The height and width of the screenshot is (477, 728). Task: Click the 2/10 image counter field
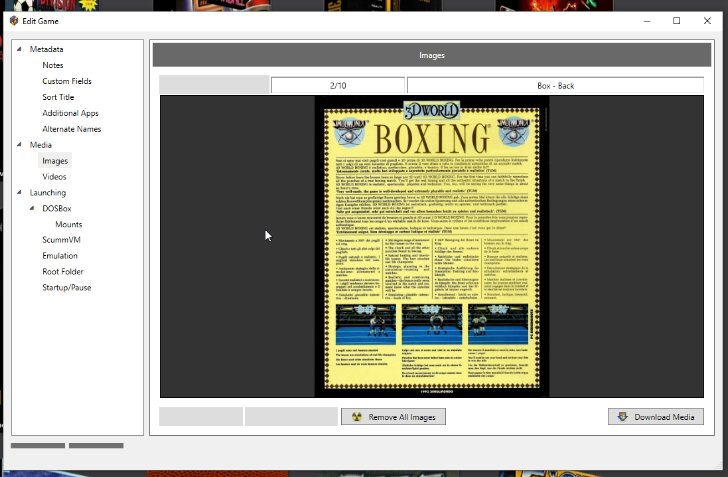338,85
